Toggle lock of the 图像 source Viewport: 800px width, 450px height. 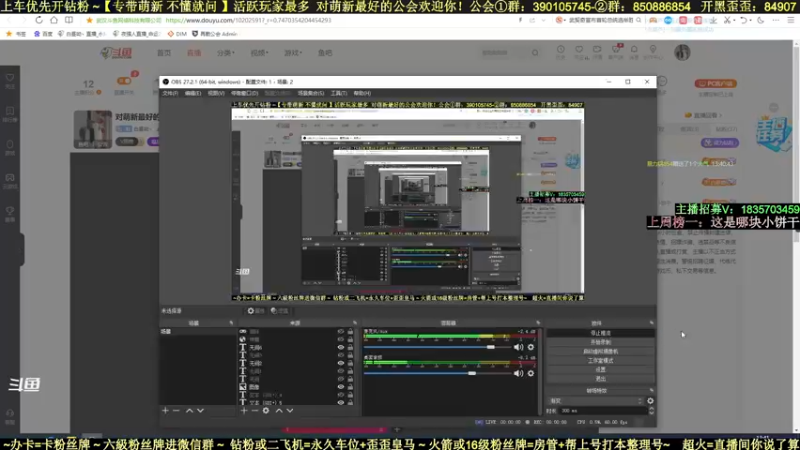click(x=351, y=387)
